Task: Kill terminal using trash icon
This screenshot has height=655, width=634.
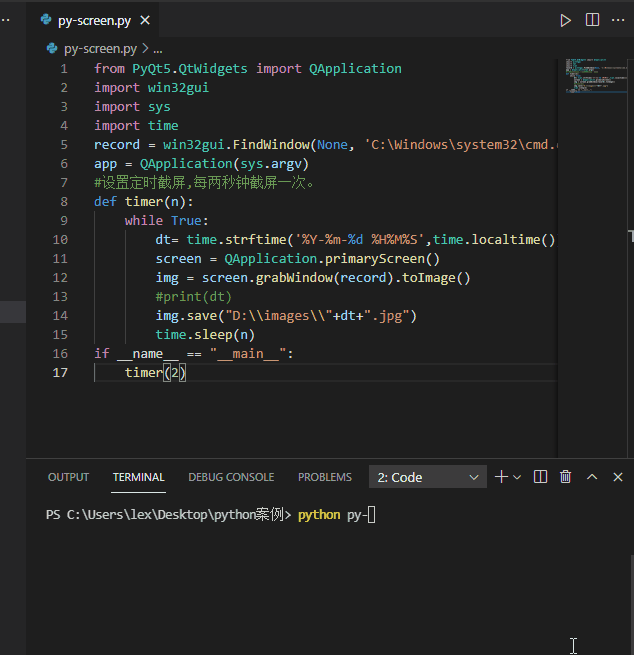Action: [566, 477]
